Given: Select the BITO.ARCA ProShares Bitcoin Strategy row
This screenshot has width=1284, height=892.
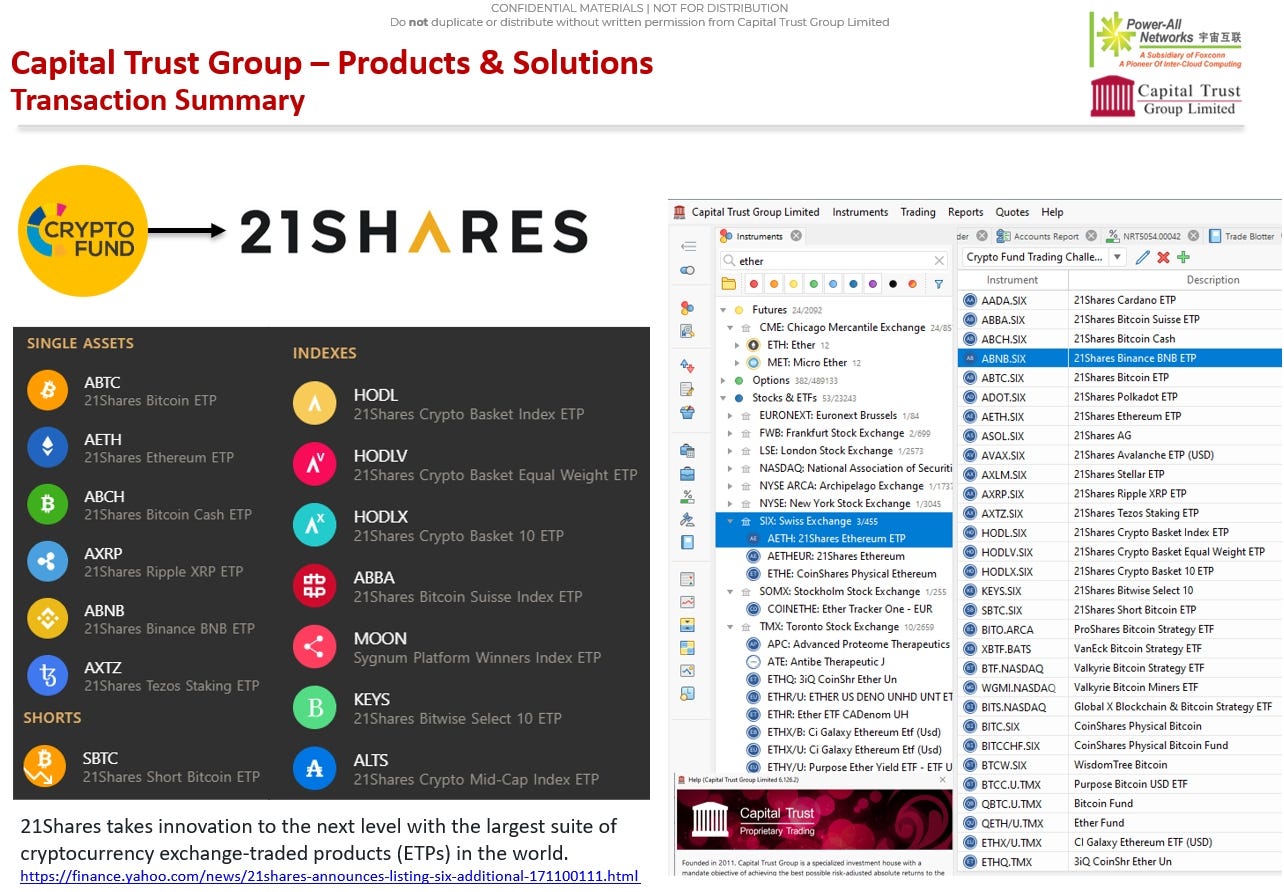Looking at the screenshot, I should pos(1120,629).
